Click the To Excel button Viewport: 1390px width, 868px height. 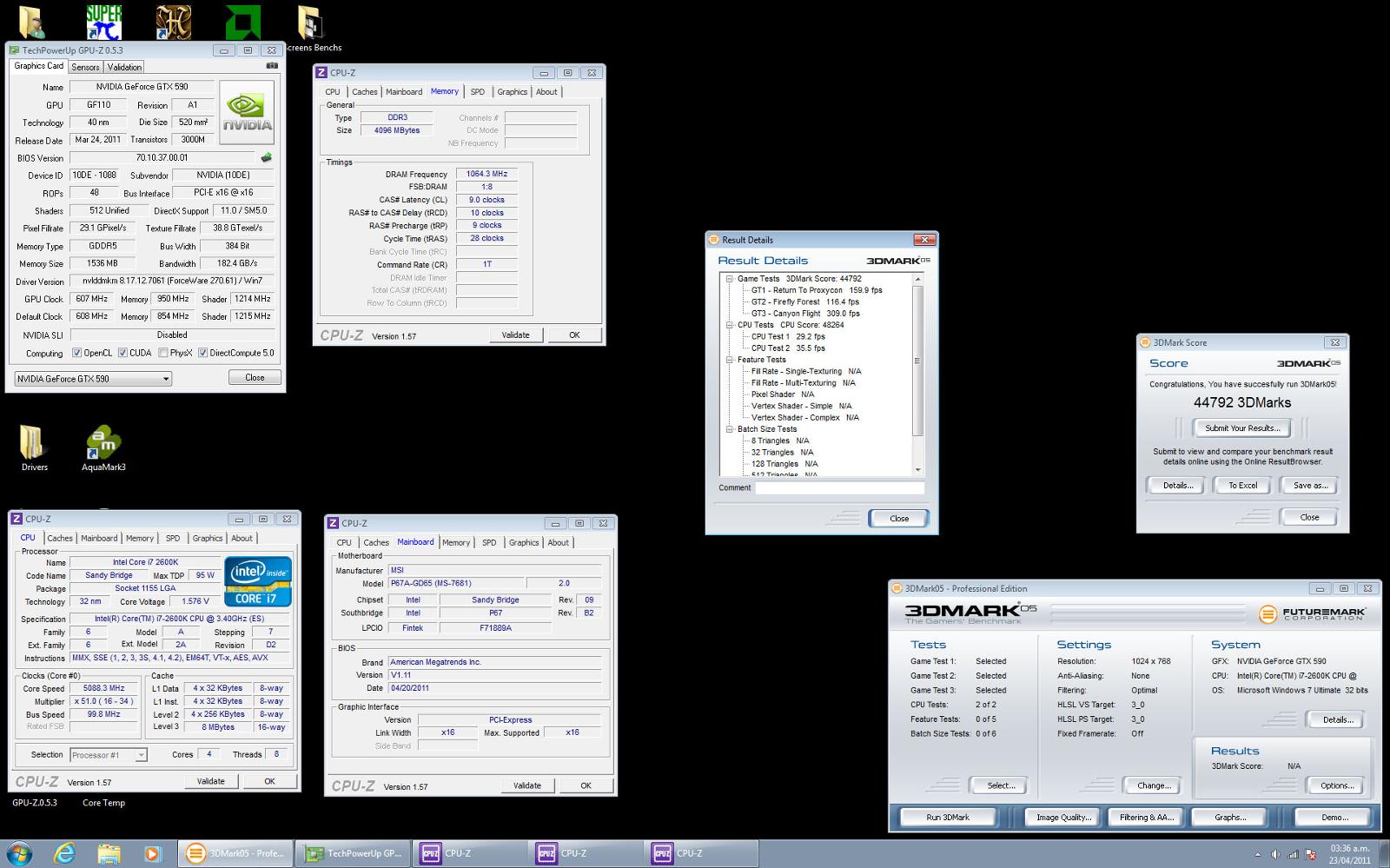(x=1242, y=486)
